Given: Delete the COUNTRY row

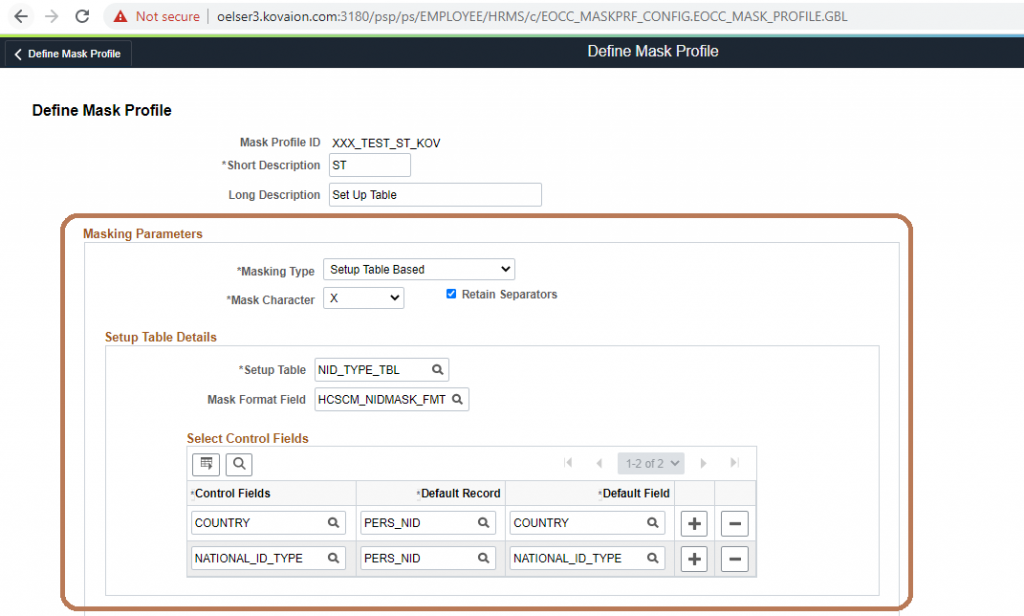Looking at the screenshot, I should pyautogui.click(x=735, y=523).
